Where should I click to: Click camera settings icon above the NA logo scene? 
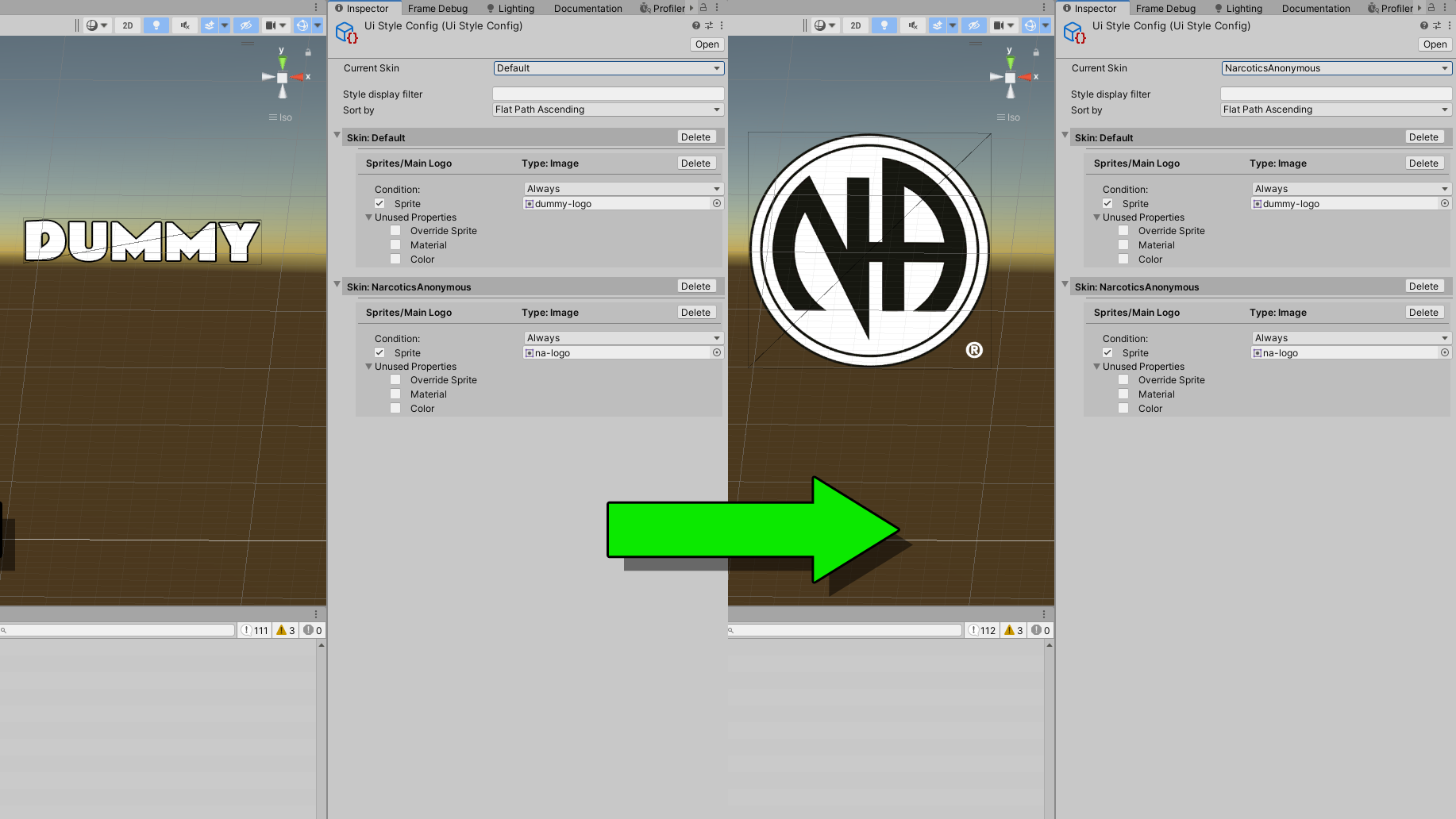point(998,25)
